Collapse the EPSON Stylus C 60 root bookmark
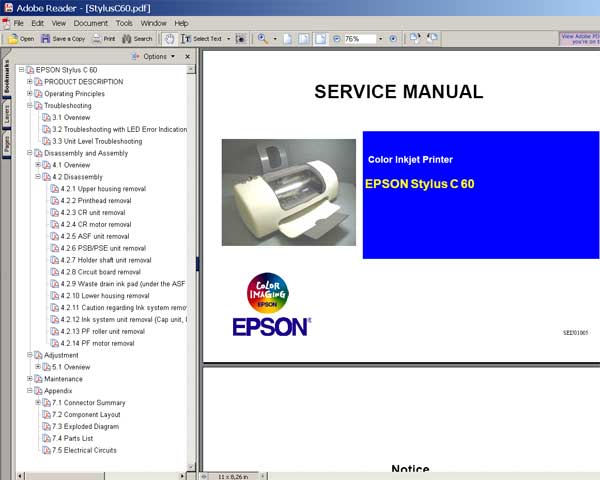Screen dimensions: 600x480 click(21, 70)
